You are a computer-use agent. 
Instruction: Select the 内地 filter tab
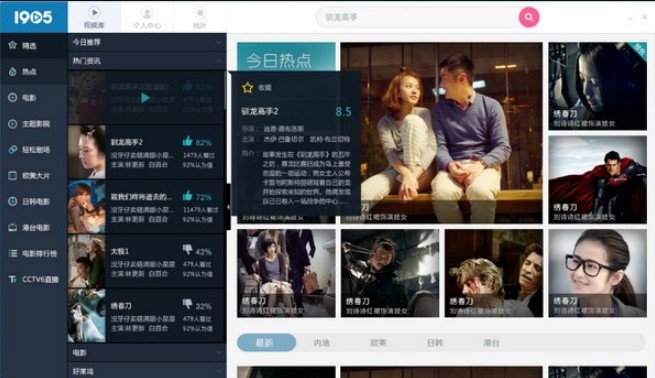pos(322,343)
